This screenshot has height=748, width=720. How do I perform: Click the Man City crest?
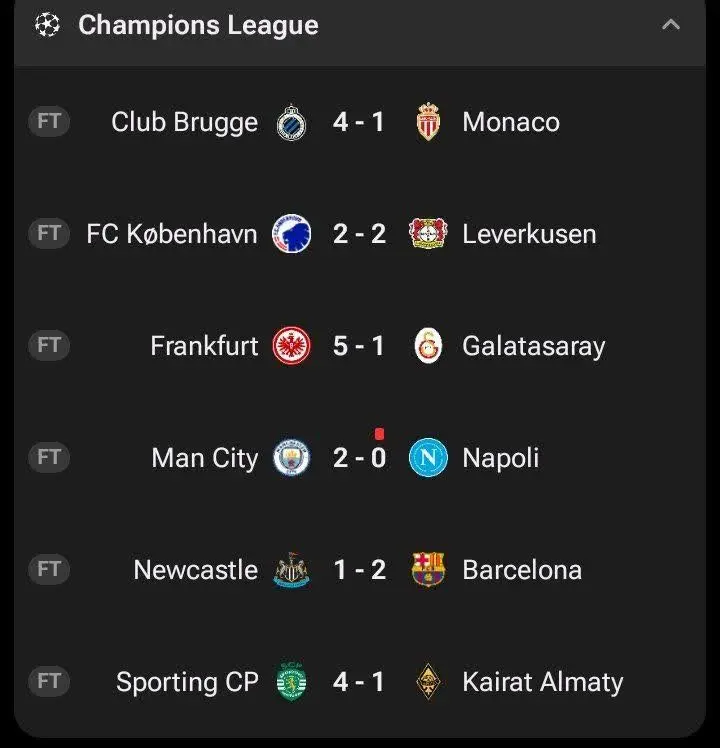tap(292, 457)
